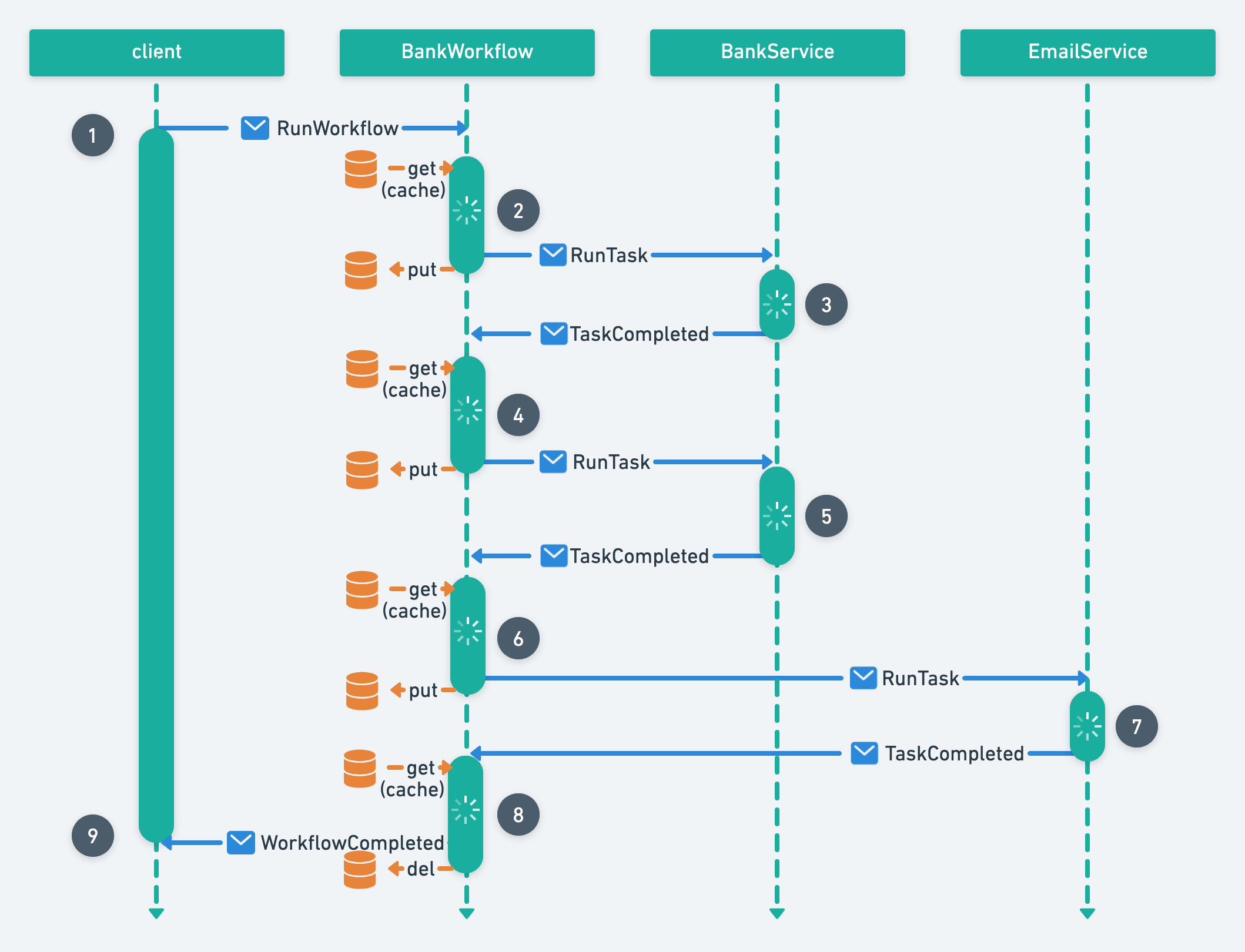Click the RunWorkflow message label

tap(337, 128)
